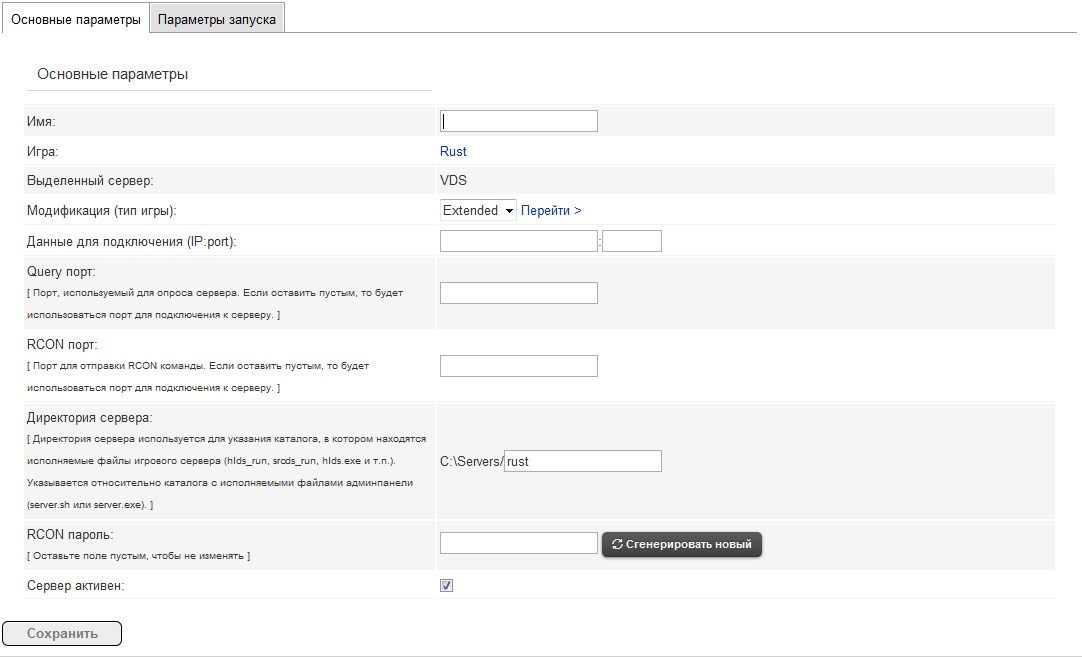Focus the Query порт input
Screen dimensions: 1082x657
(518, 293)
